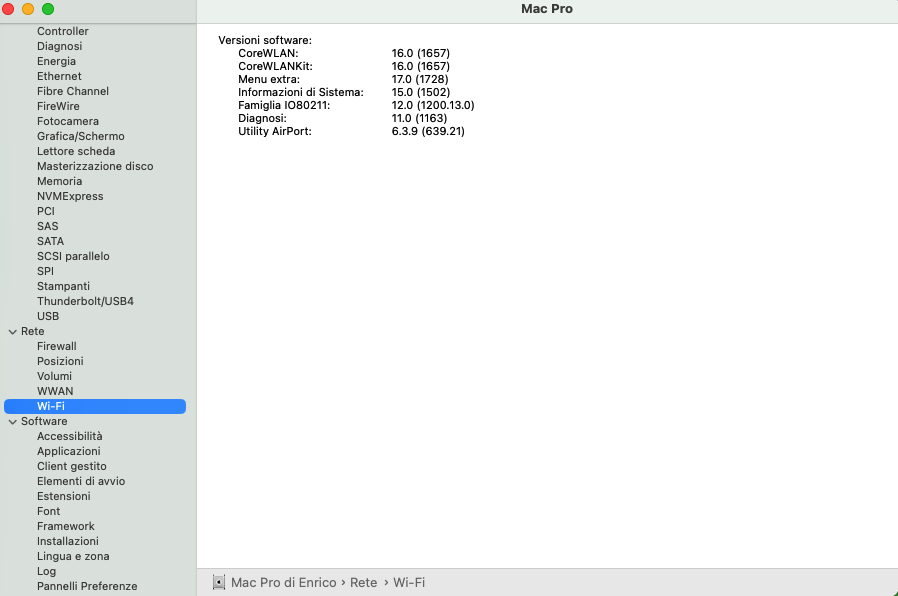Open Accessibilità under Software

[70, 436]
